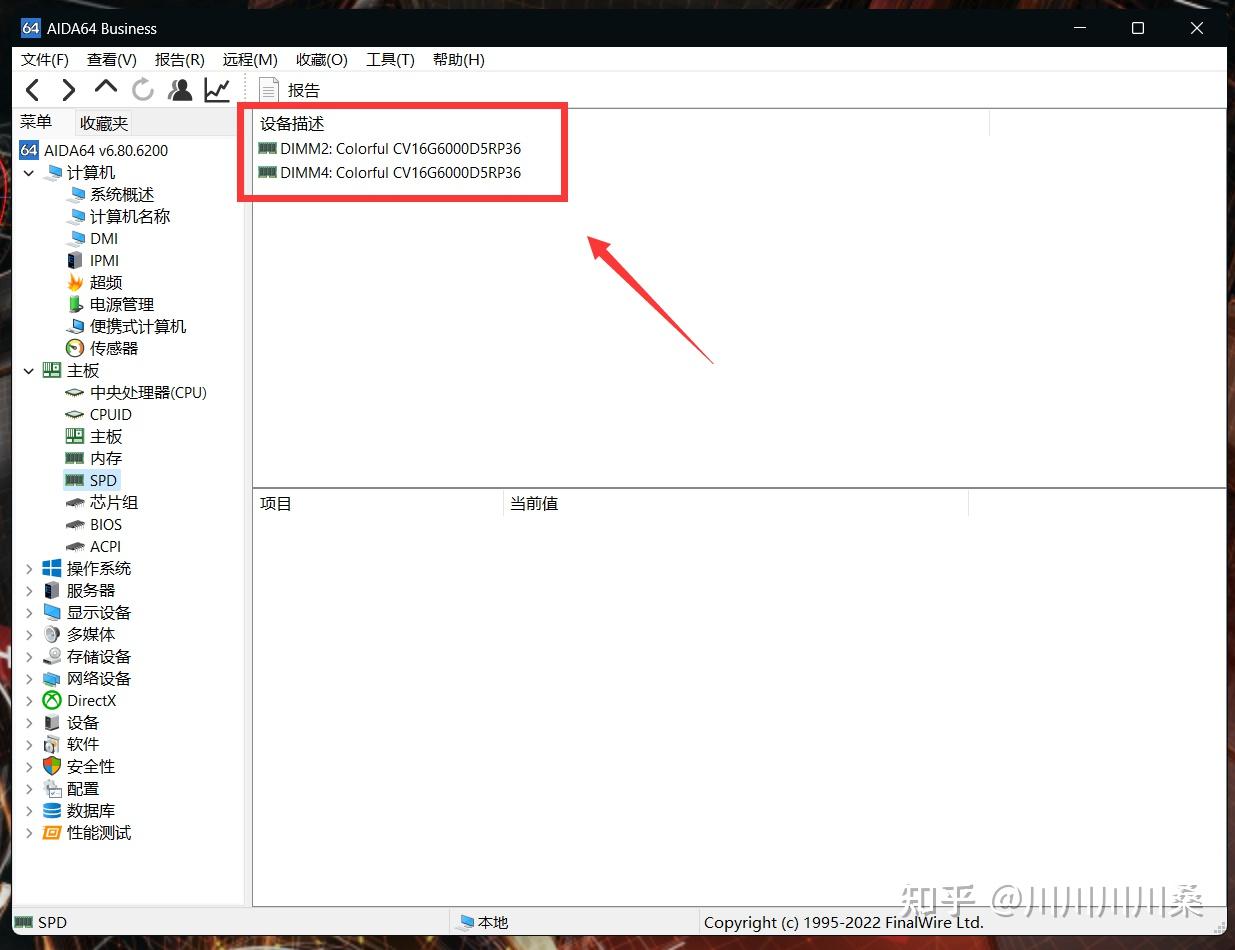Open the 远程(M) menu

(250, 59)
